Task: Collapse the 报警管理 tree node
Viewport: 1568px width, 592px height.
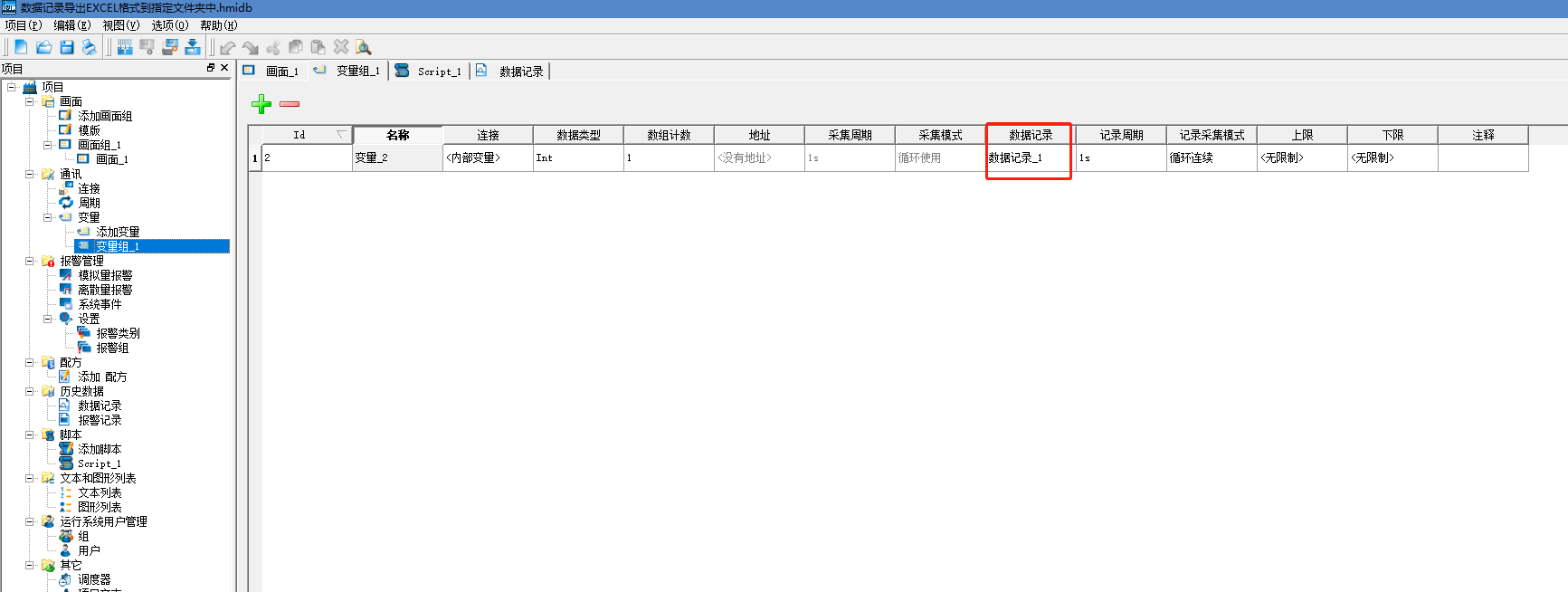Action: tap(30, 261)
